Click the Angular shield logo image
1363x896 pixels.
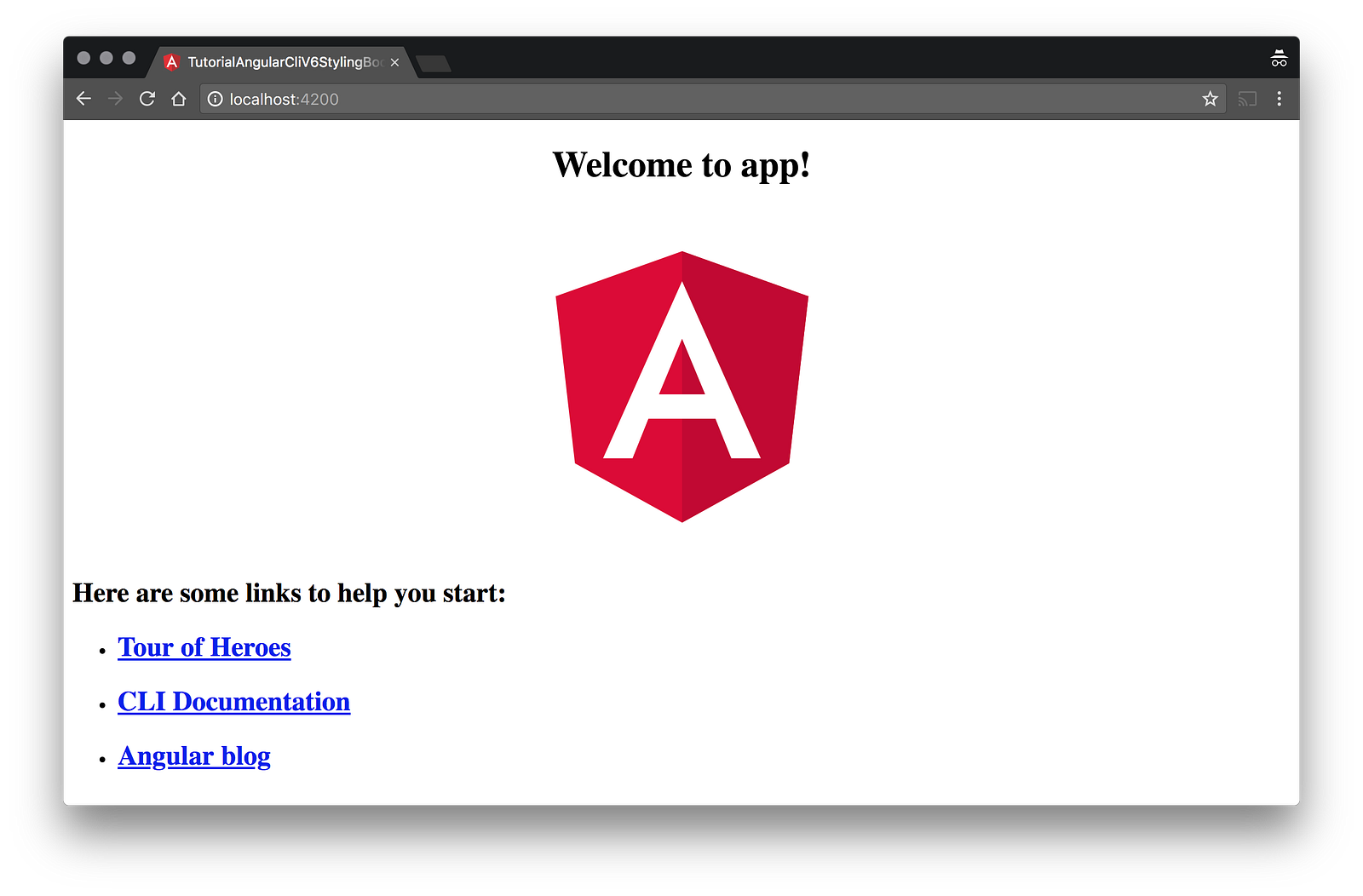[681, 387]
